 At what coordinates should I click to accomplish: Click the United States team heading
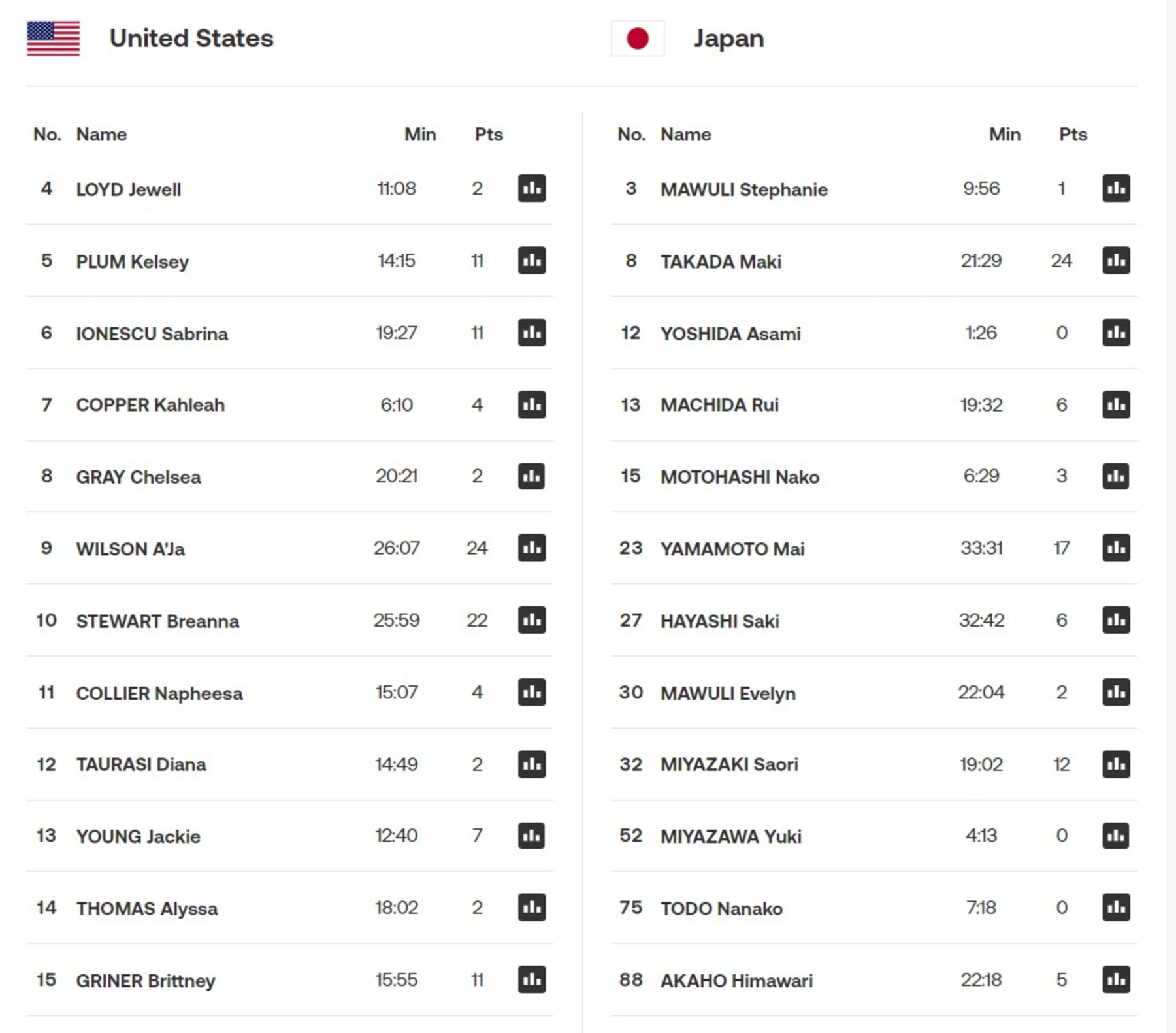[191, 38]
